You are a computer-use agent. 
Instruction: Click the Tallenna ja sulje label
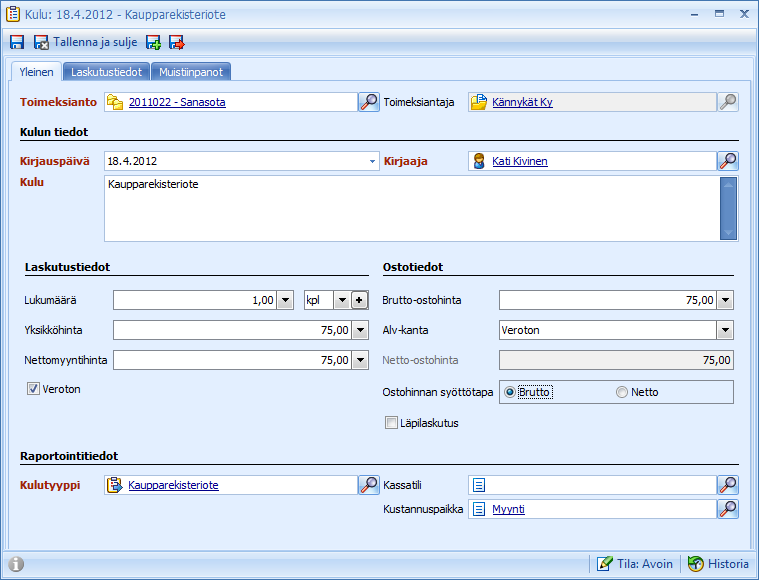95,42
